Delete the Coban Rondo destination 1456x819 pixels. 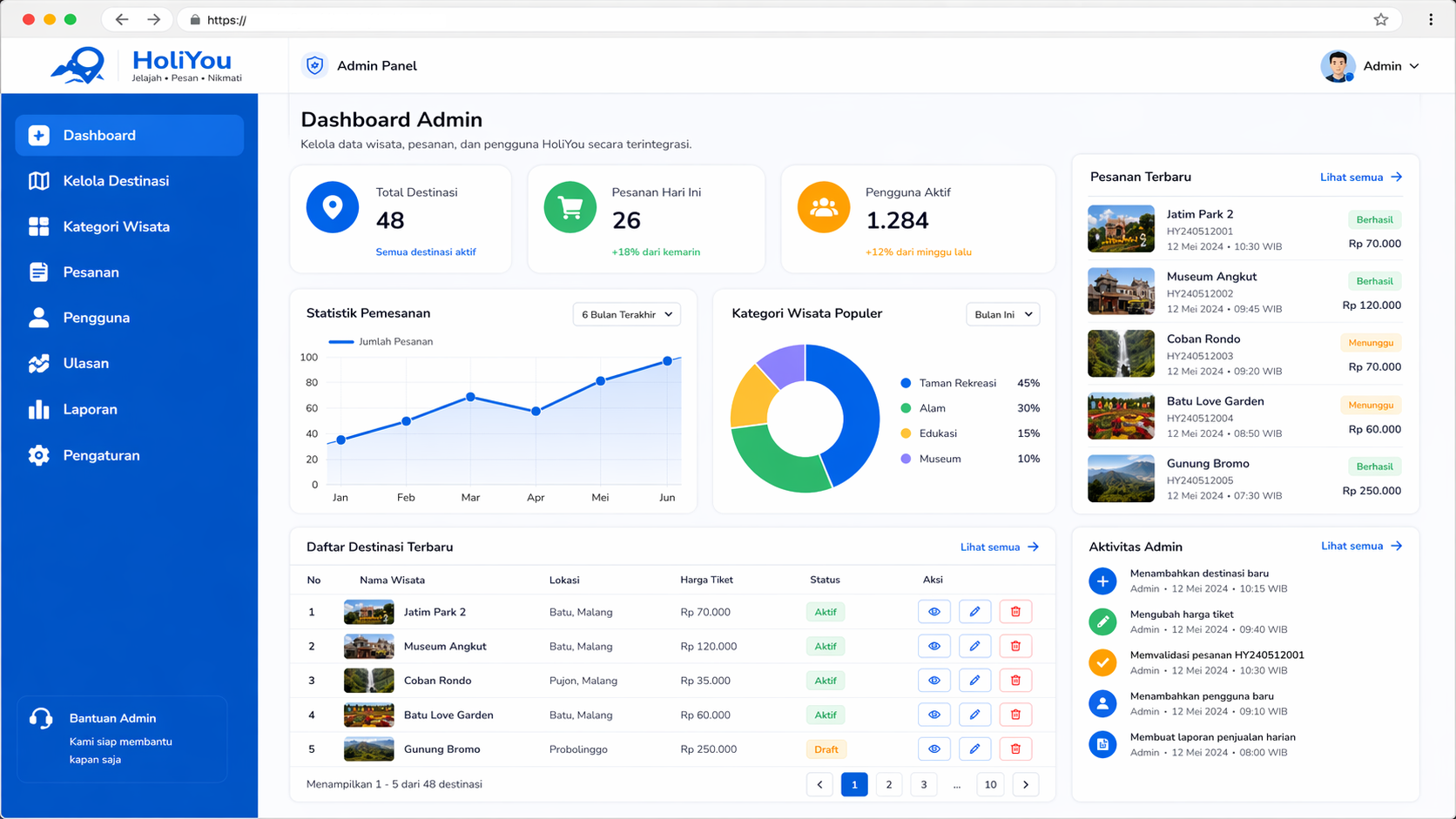(x=1015, y=681)
